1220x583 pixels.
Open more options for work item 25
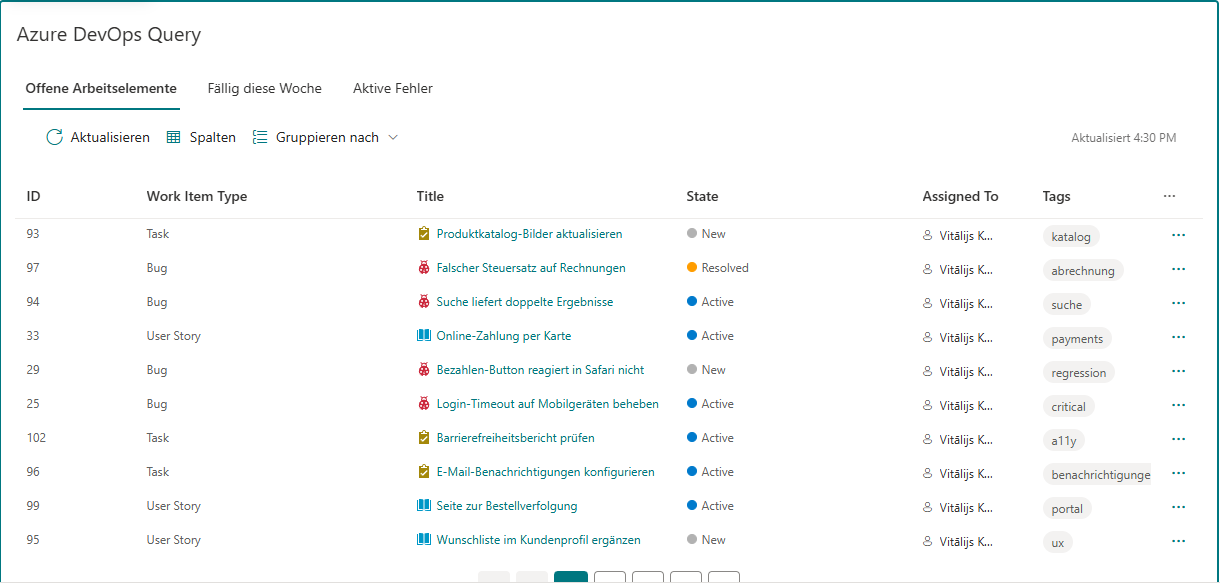(1178, 405)
